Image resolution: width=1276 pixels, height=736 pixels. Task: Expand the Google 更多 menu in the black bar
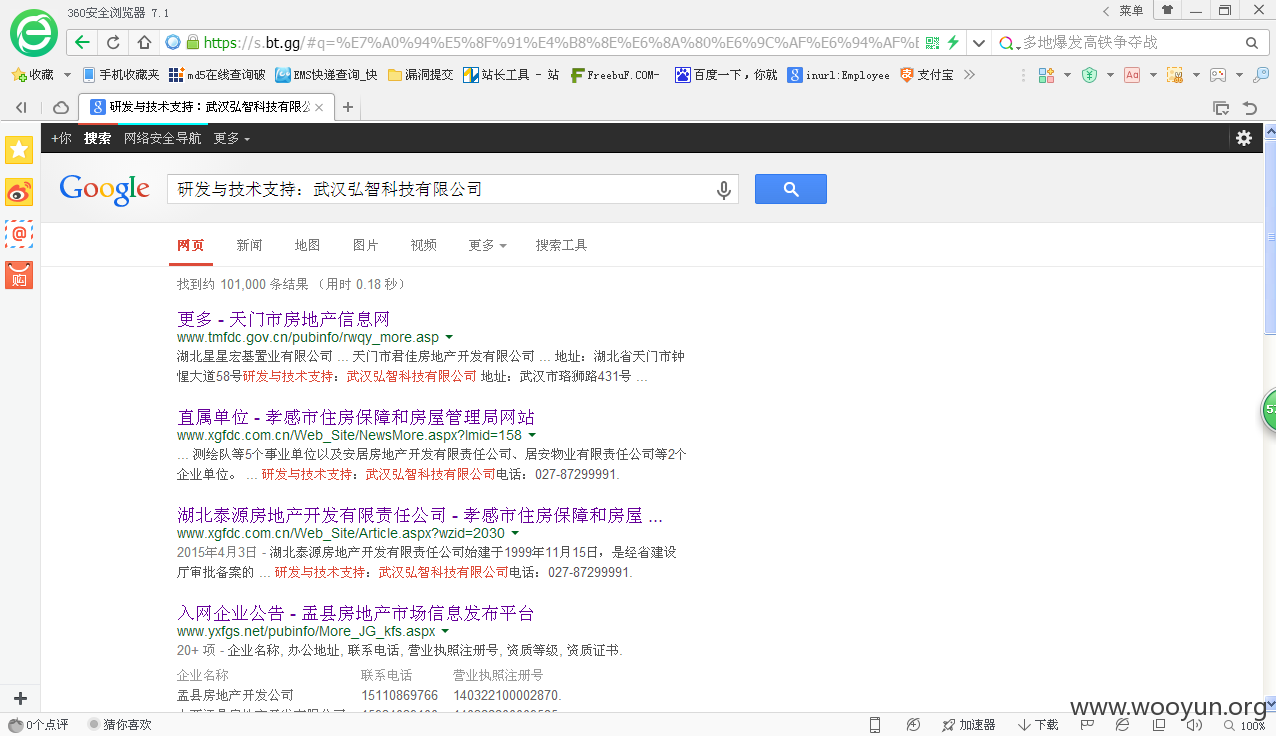(x=232, y=138)
